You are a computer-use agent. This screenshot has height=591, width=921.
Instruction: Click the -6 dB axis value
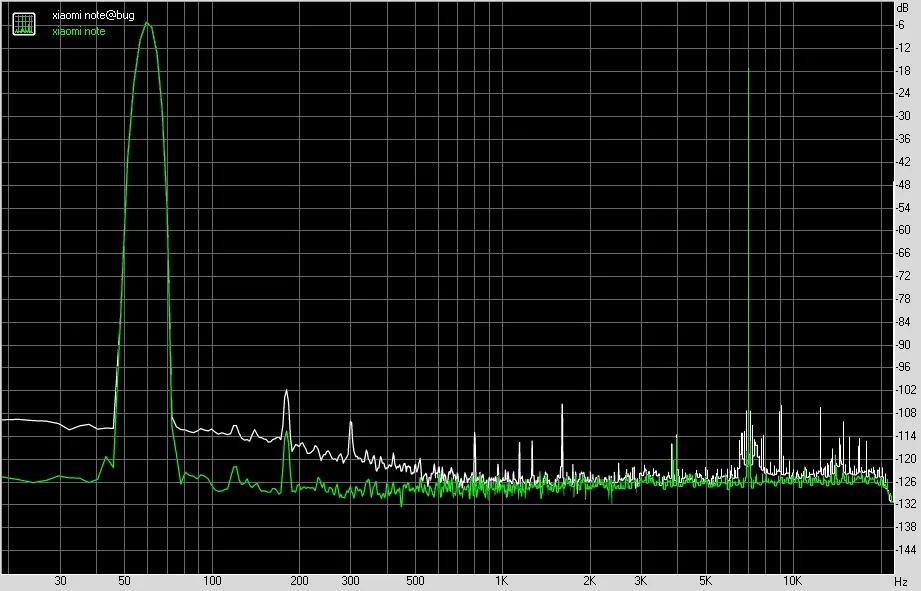900,25
